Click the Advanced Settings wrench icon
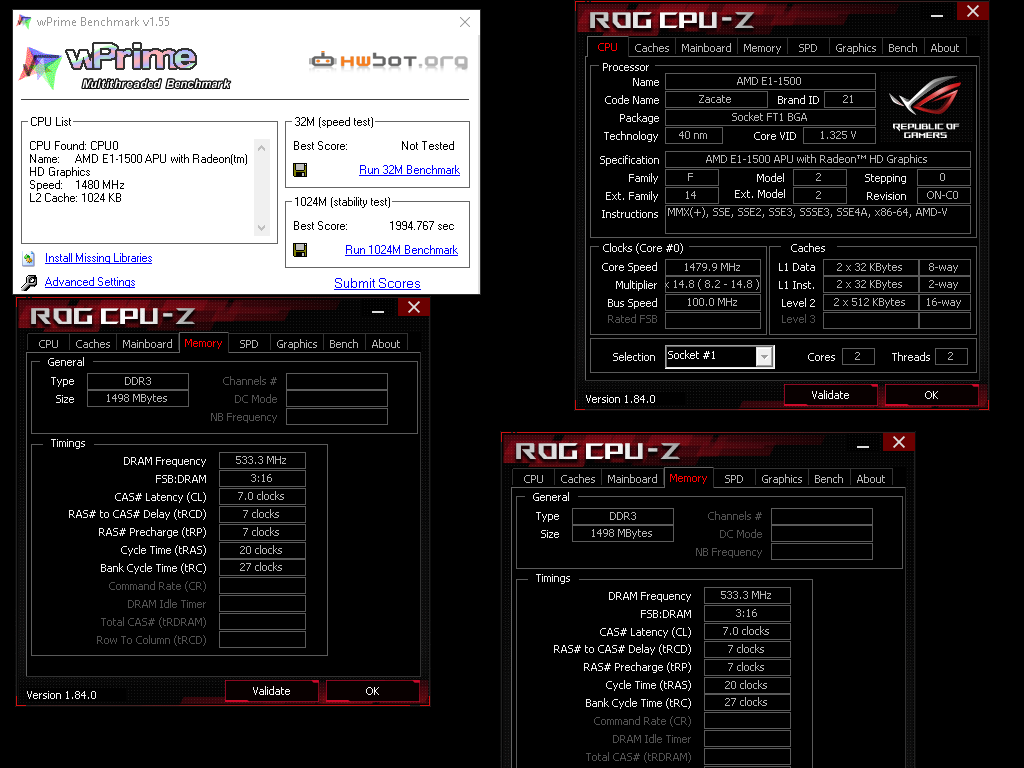Image resolution: width=1024 pixels, height=768 pixels. 29,282
